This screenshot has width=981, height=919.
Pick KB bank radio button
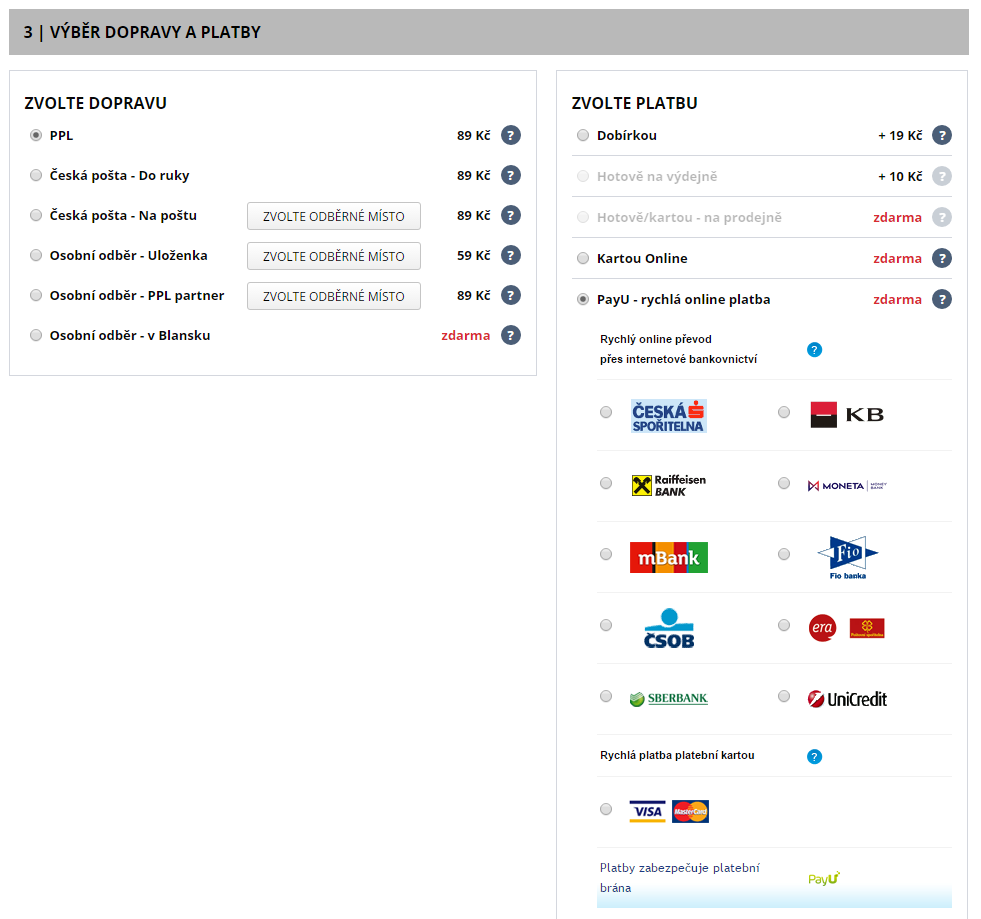tap(783, 412)
